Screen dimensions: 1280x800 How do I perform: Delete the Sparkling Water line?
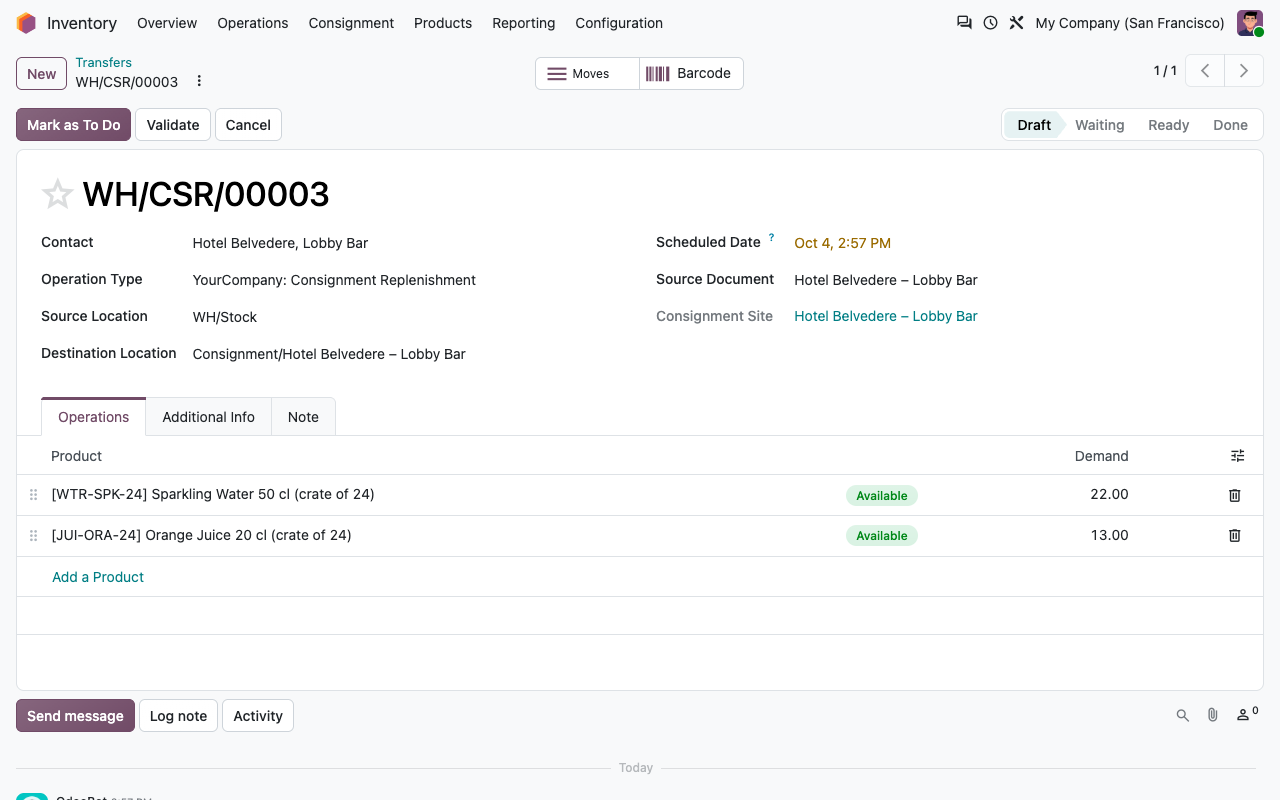tap(1235, 495)
